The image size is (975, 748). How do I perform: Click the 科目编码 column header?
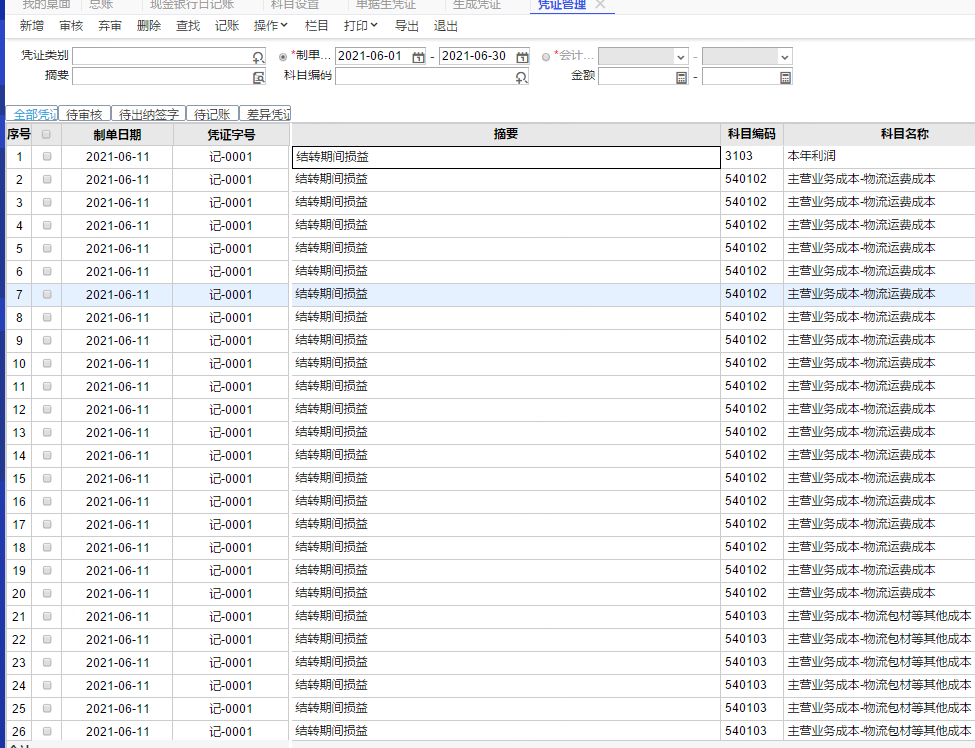coord(752,134)
